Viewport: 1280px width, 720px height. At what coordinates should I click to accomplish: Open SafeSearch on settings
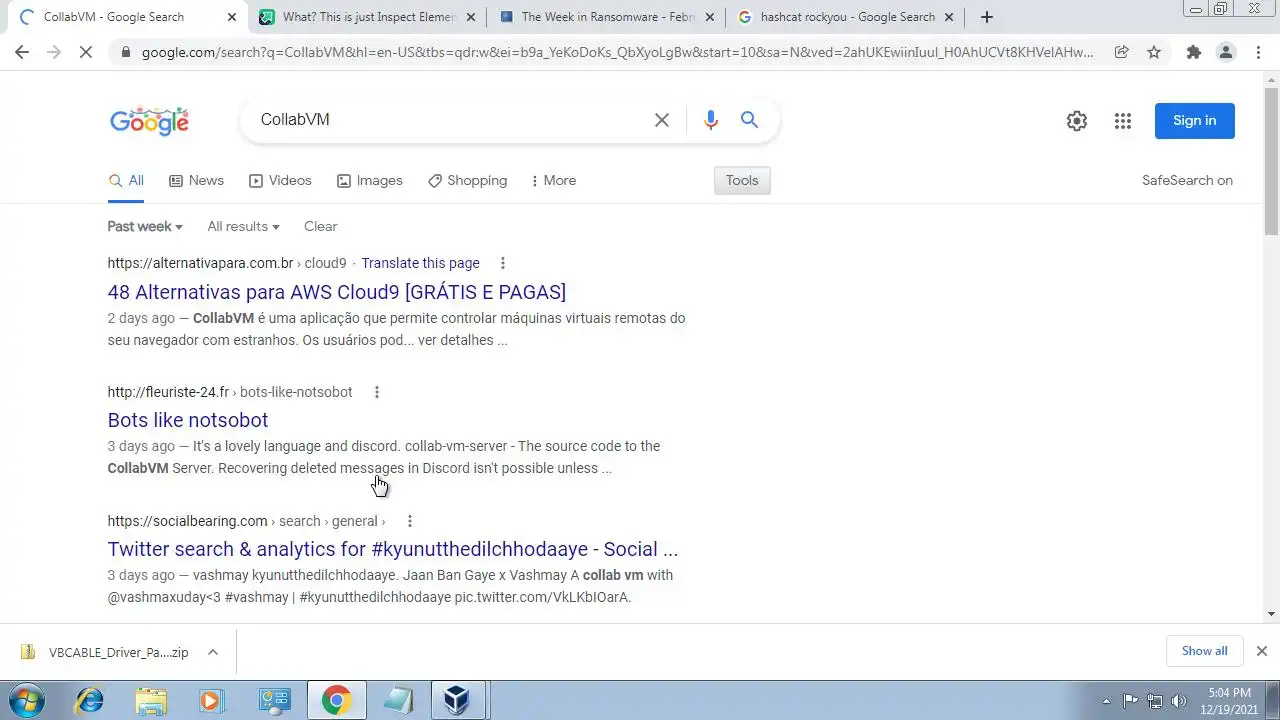pos(1187,181)
